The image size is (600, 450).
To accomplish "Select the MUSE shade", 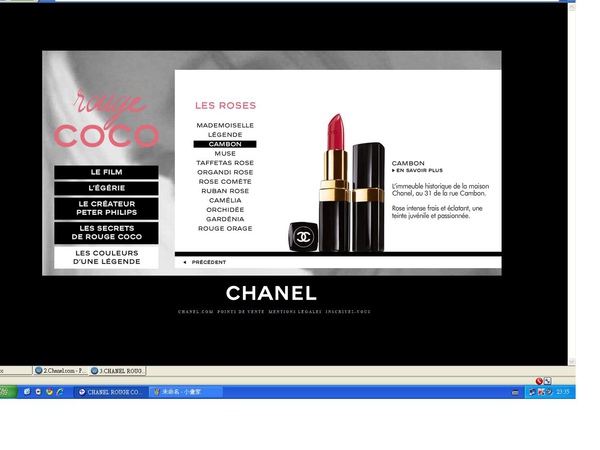I will (x=225, y=153).
